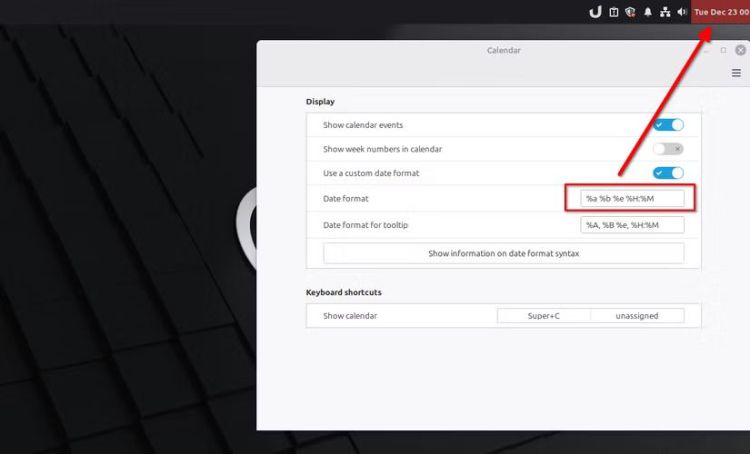Enable Show week numbers in calendar
750x454 pixels.
pos(668,149)
